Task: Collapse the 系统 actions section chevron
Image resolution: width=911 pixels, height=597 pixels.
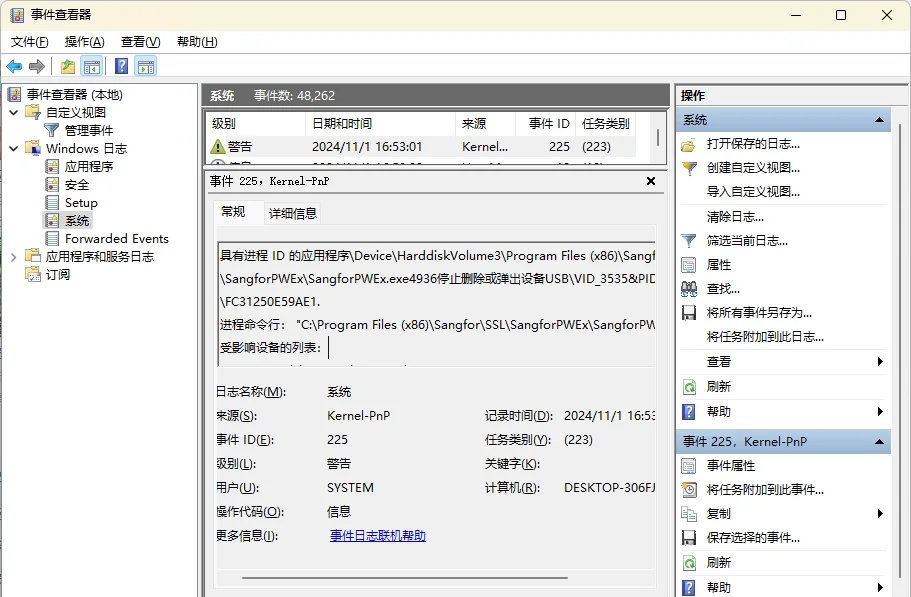Action: [x=879, y=118]
